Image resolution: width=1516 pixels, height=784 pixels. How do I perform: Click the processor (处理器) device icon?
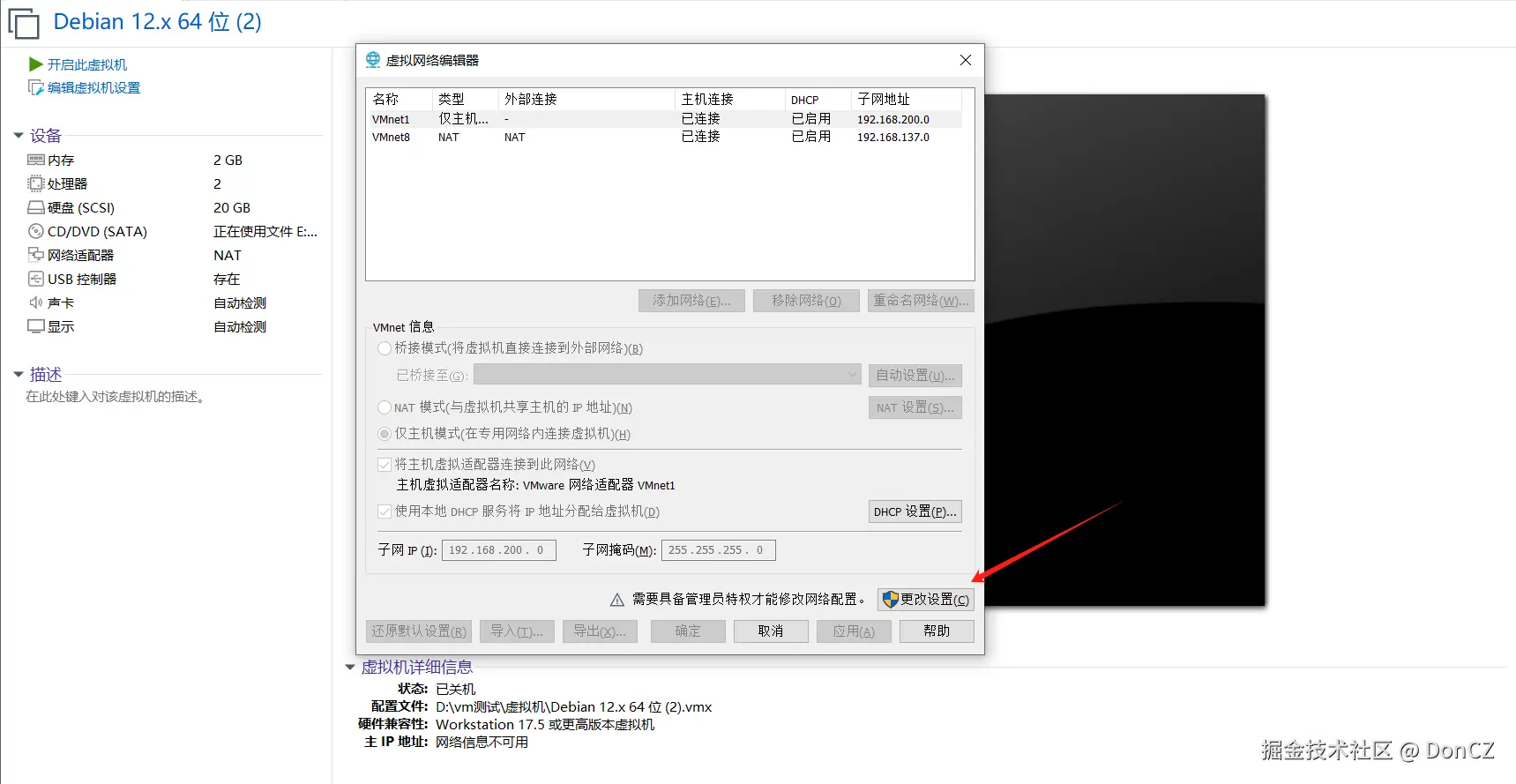(x=36, y=183)
